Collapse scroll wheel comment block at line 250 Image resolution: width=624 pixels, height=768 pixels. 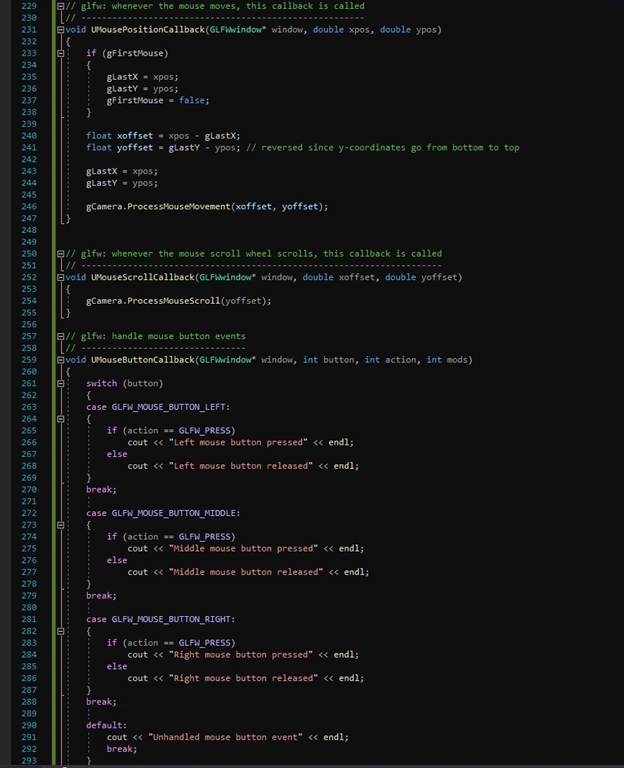tap(61, 254)
